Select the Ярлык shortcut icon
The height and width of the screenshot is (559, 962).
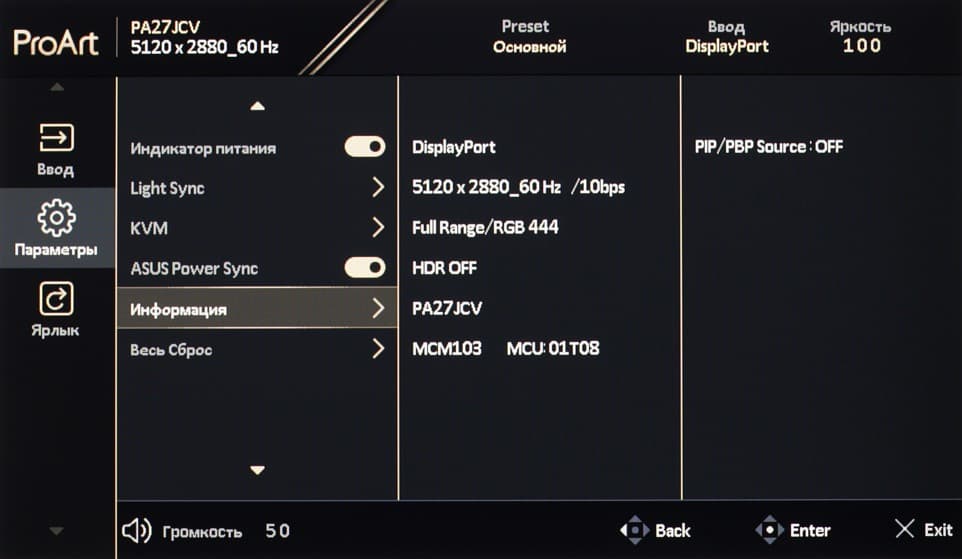tap(56, 298)
